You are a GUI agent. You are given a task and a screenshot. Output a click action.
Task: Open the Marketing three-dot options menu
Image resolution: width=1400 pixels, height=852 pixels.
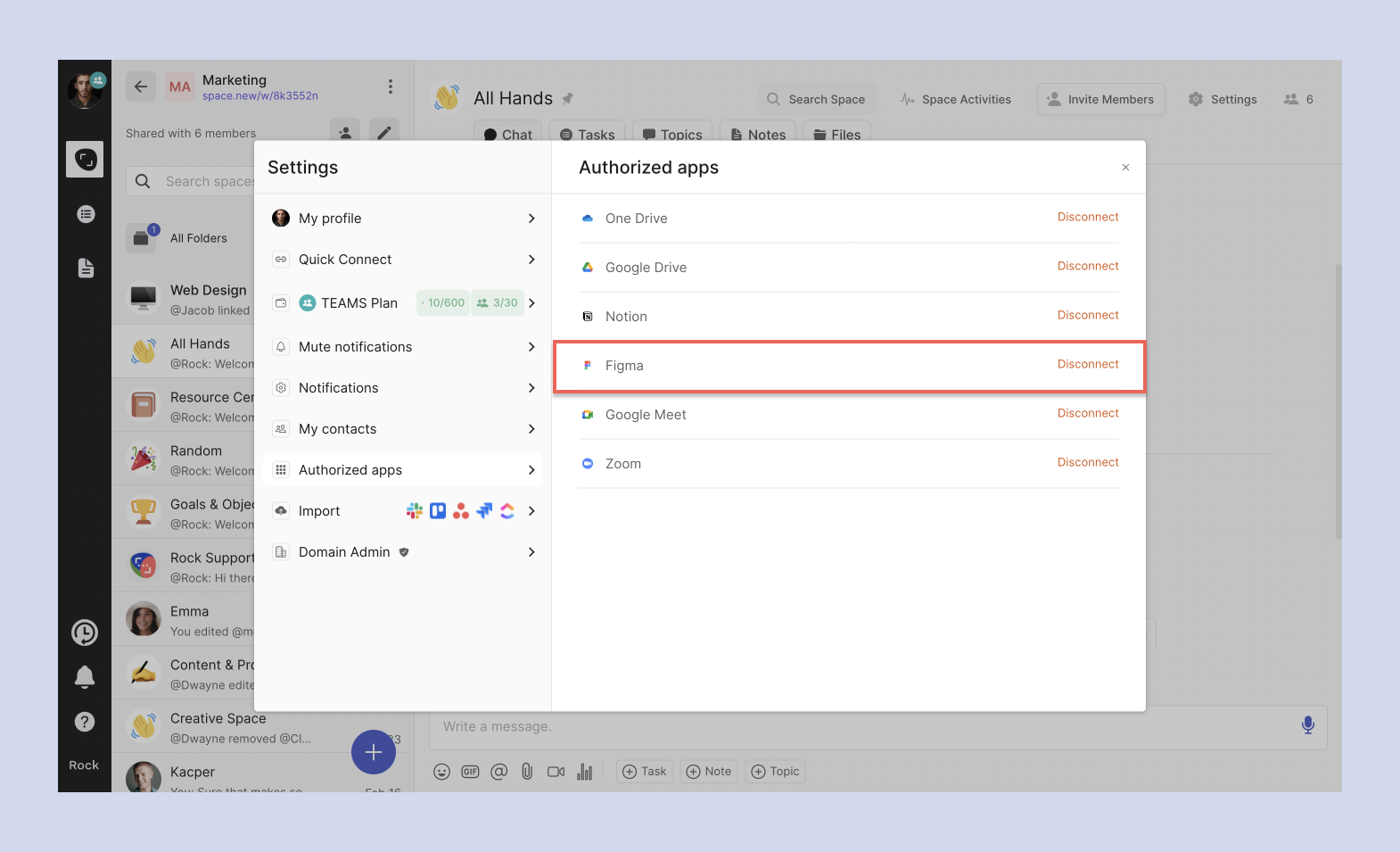tap(390, 87)
